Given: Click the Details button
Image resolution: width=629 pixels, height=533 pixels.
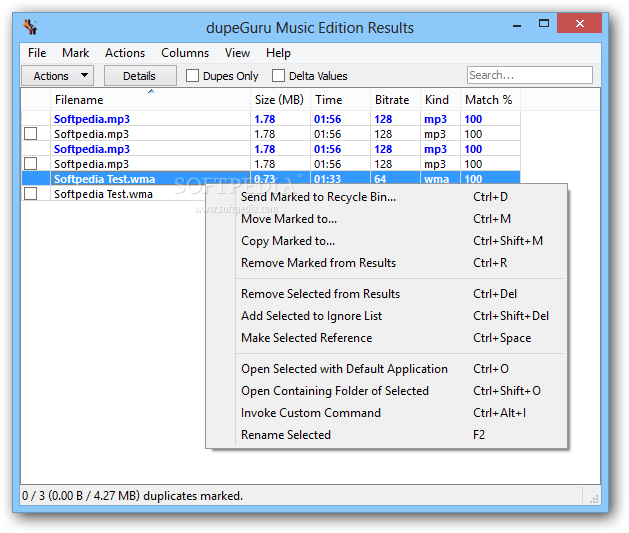Looking at the screenshot, I should (x=140, y=76).
